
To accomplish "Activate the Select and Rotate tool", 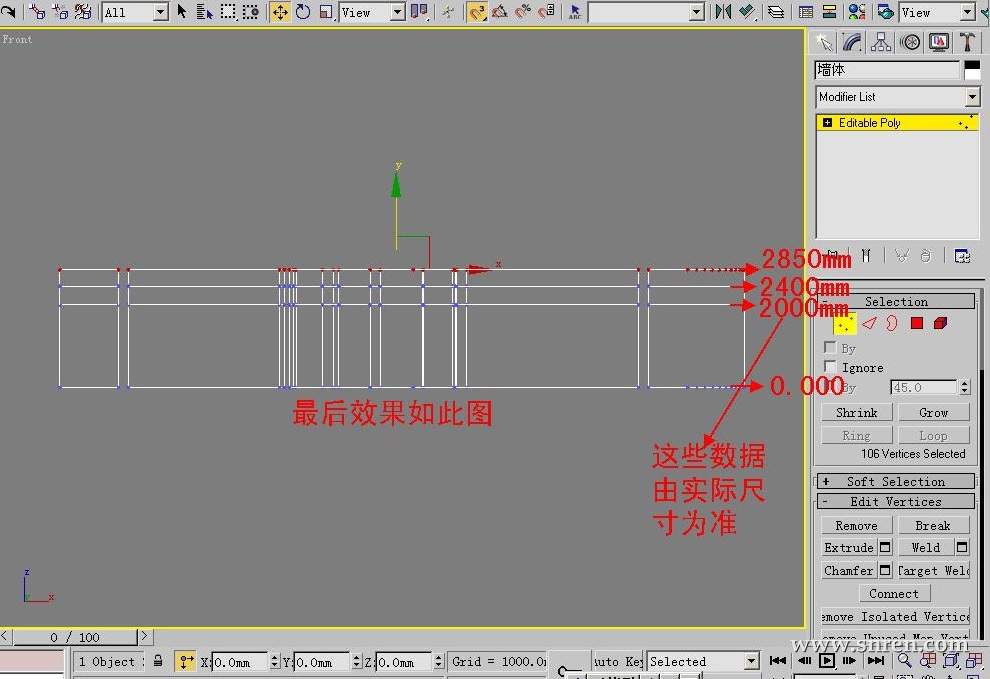I will pyautogui.click(x=303, y=11).
